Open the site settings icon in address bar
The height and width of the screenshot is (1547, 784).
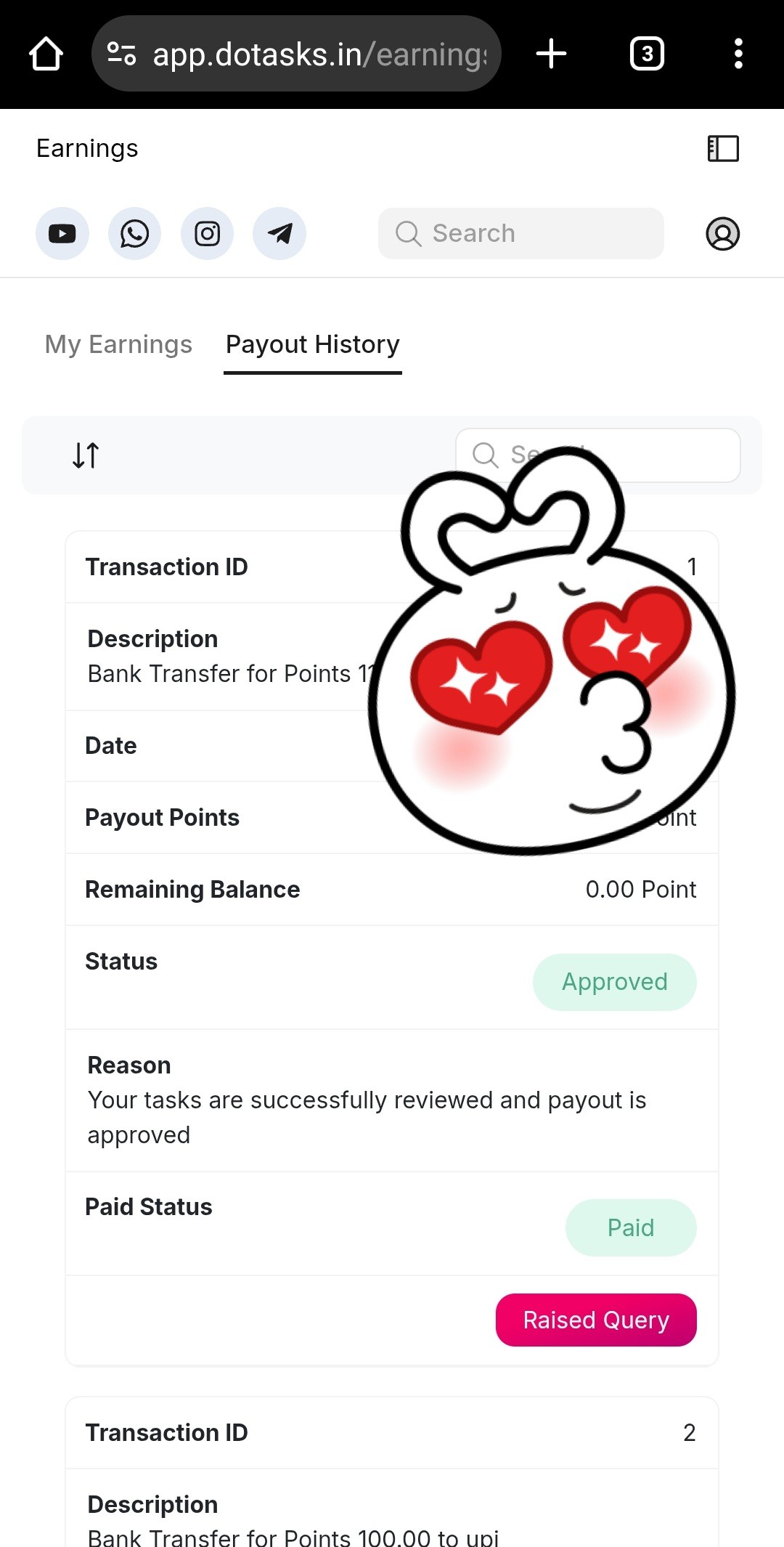(x=121, y=54)
